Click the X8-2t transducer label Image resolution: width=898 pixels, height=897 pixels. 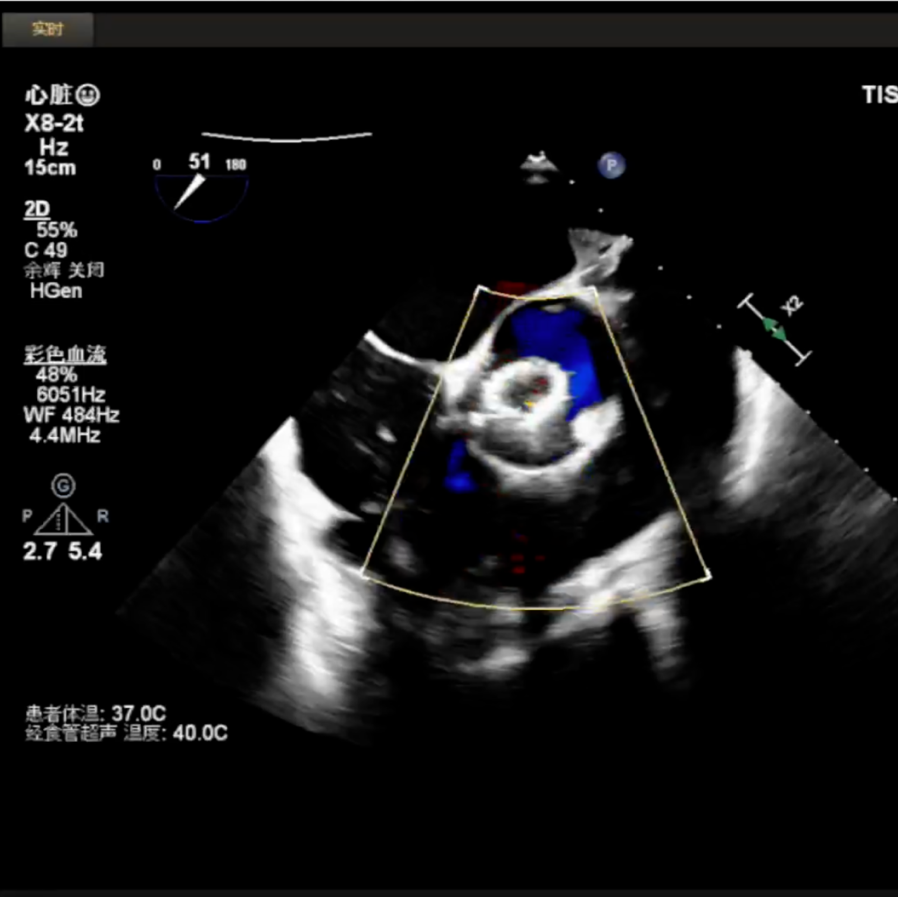pos(54,124)
